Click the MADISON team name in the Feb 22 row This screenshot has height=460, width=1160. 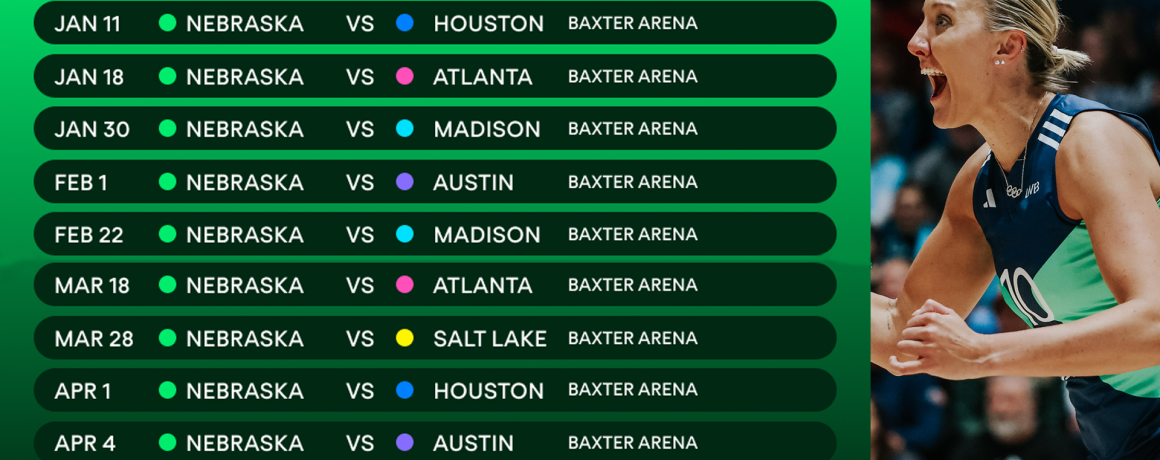click(487, 234)
